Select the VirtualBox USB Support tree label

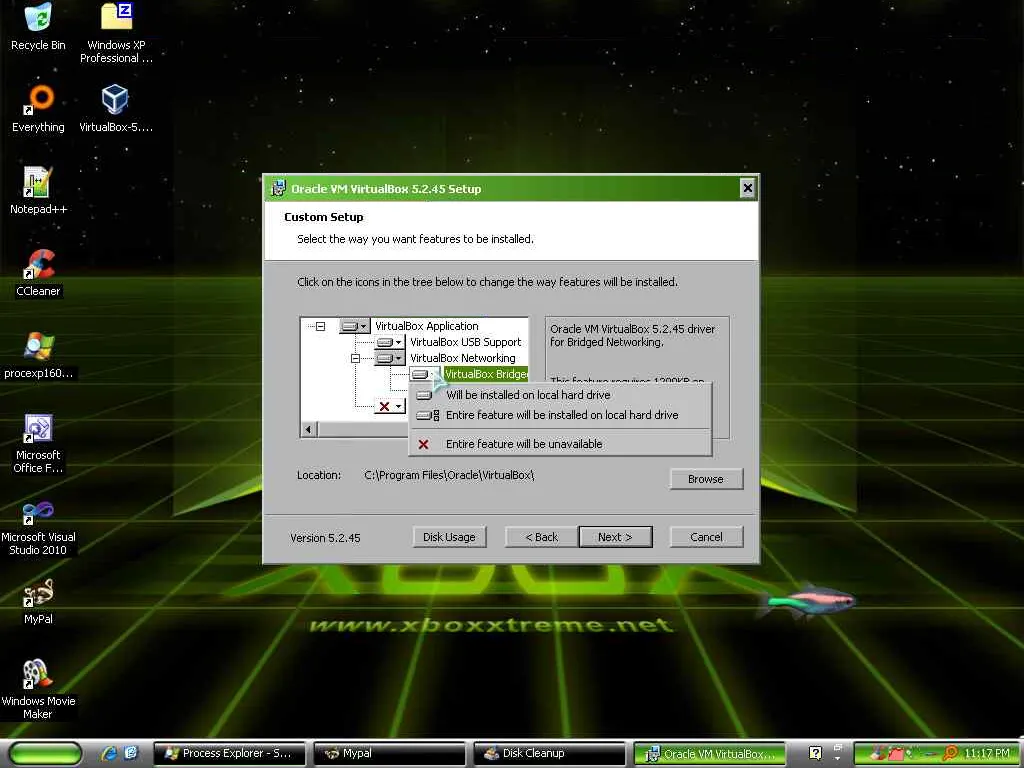tap(466, 342)
